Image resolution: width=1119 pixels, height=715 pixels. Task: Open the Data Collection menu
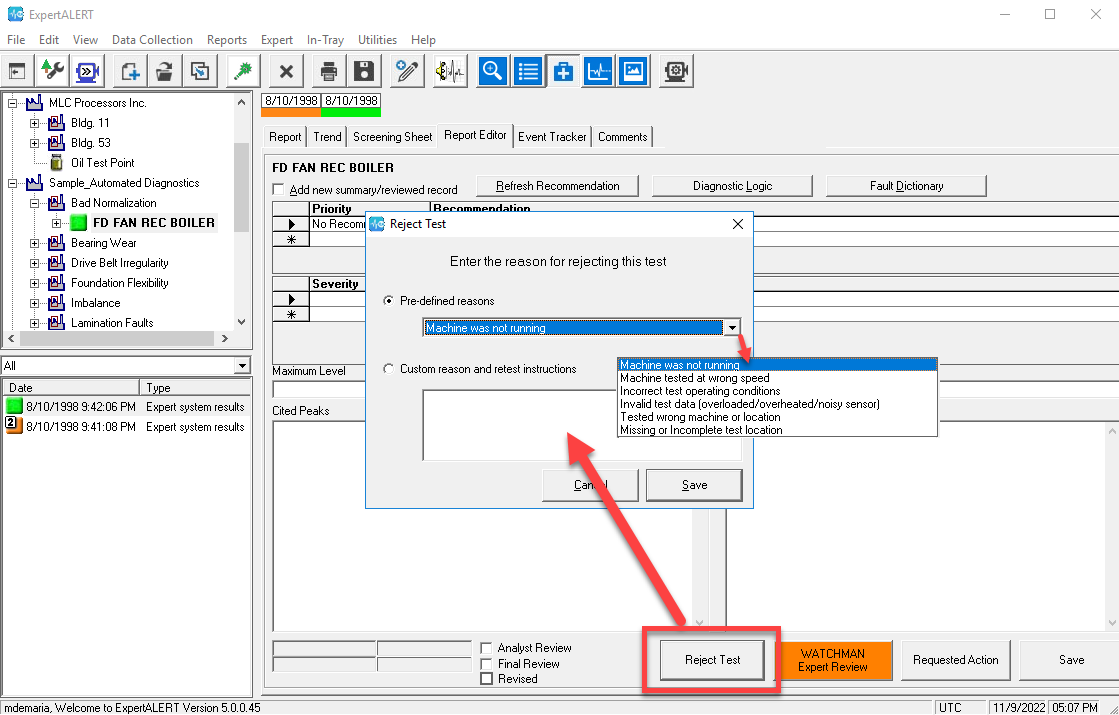coord(152,40)
